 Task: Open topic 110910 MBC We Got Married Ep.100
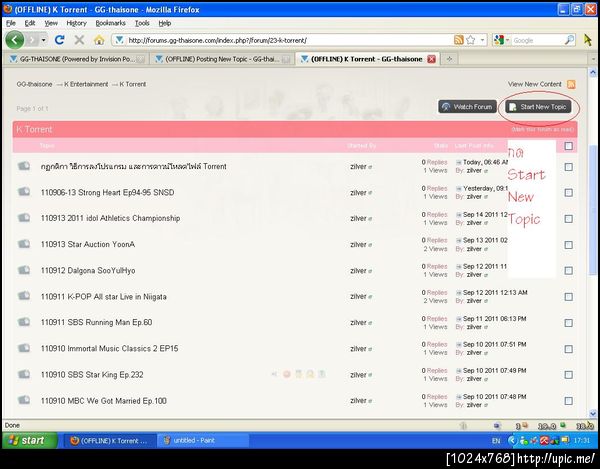pos(104,401)
